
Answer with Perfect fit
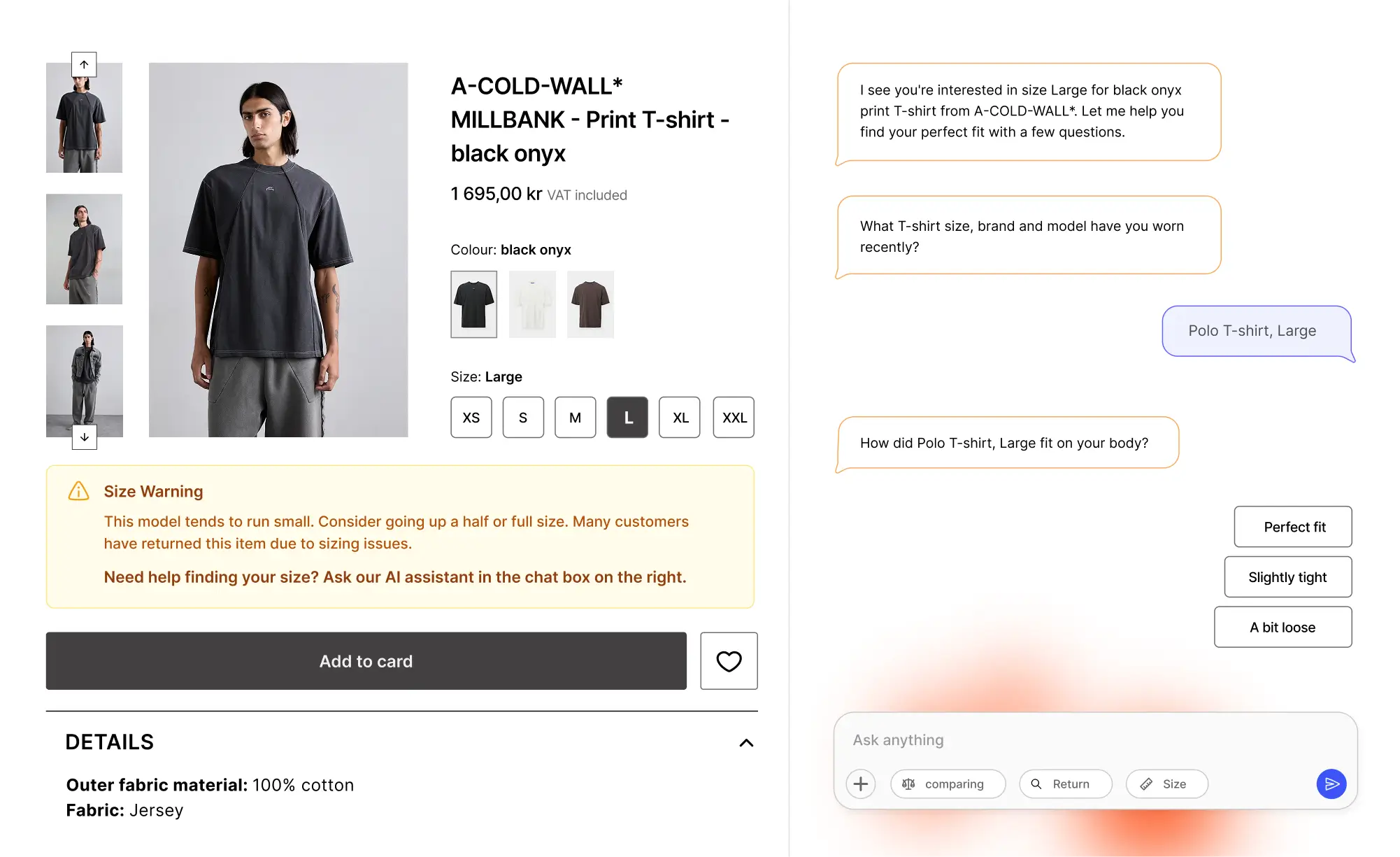point(1293,527)
